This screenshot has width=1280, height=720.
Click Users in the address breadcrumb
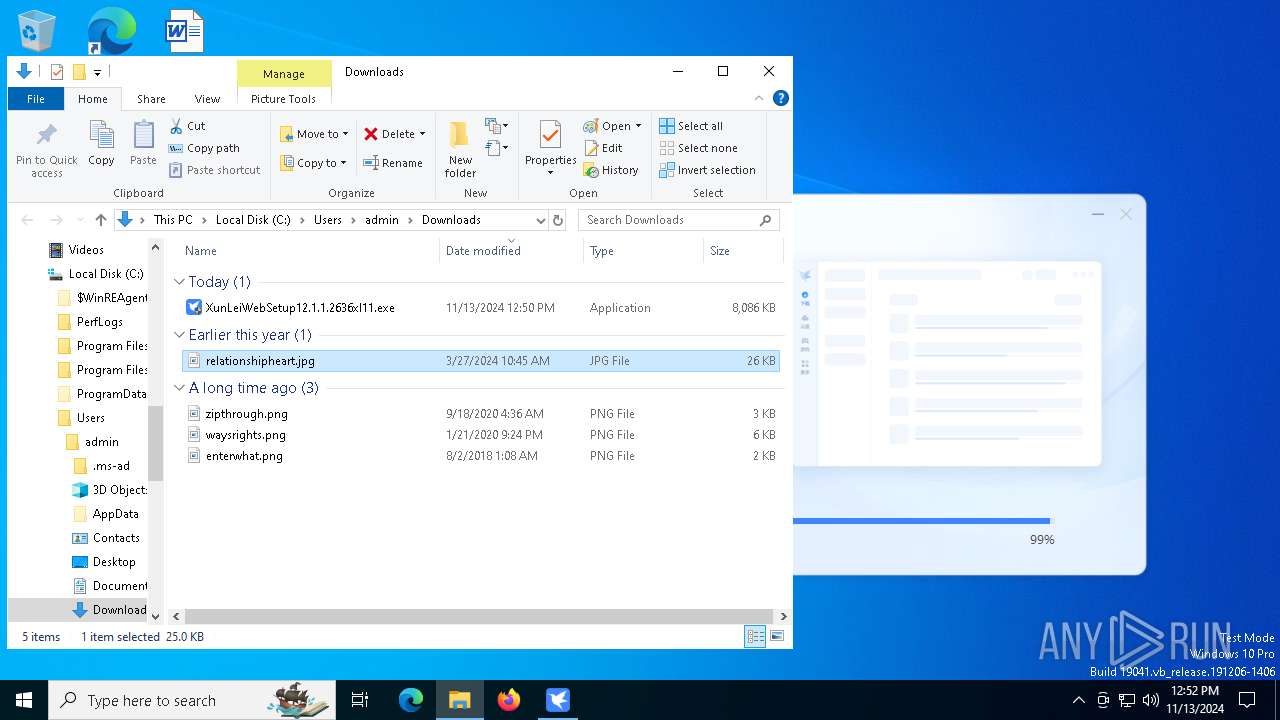(x=328, y=220)
